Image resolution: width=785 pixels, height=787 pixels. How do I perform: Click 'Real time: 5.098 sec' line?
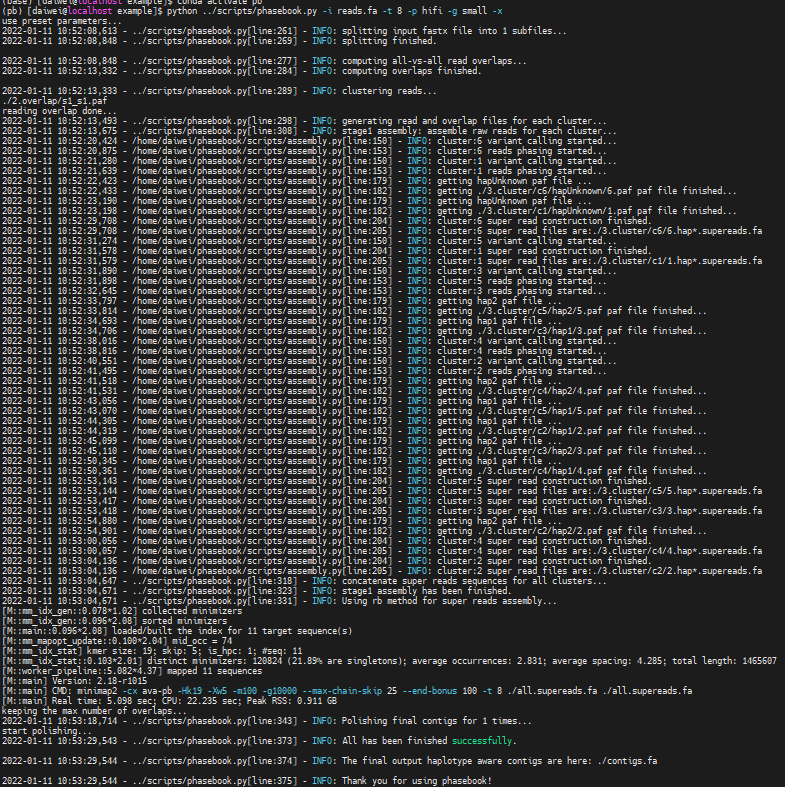point(170,702)
